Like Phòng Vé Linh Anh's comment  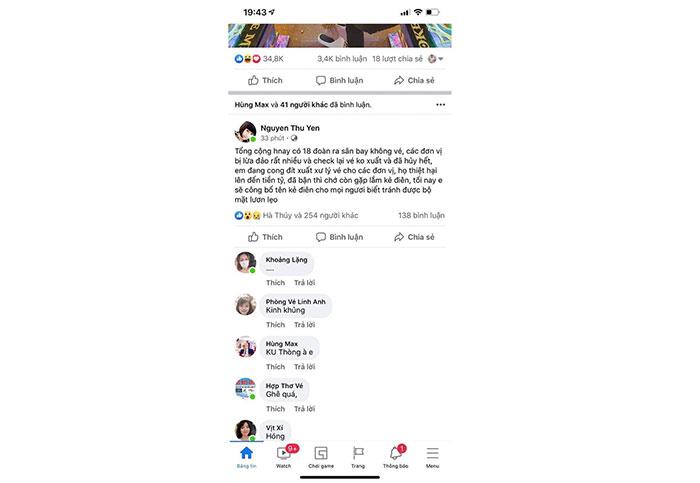click(x=275, y=325)
